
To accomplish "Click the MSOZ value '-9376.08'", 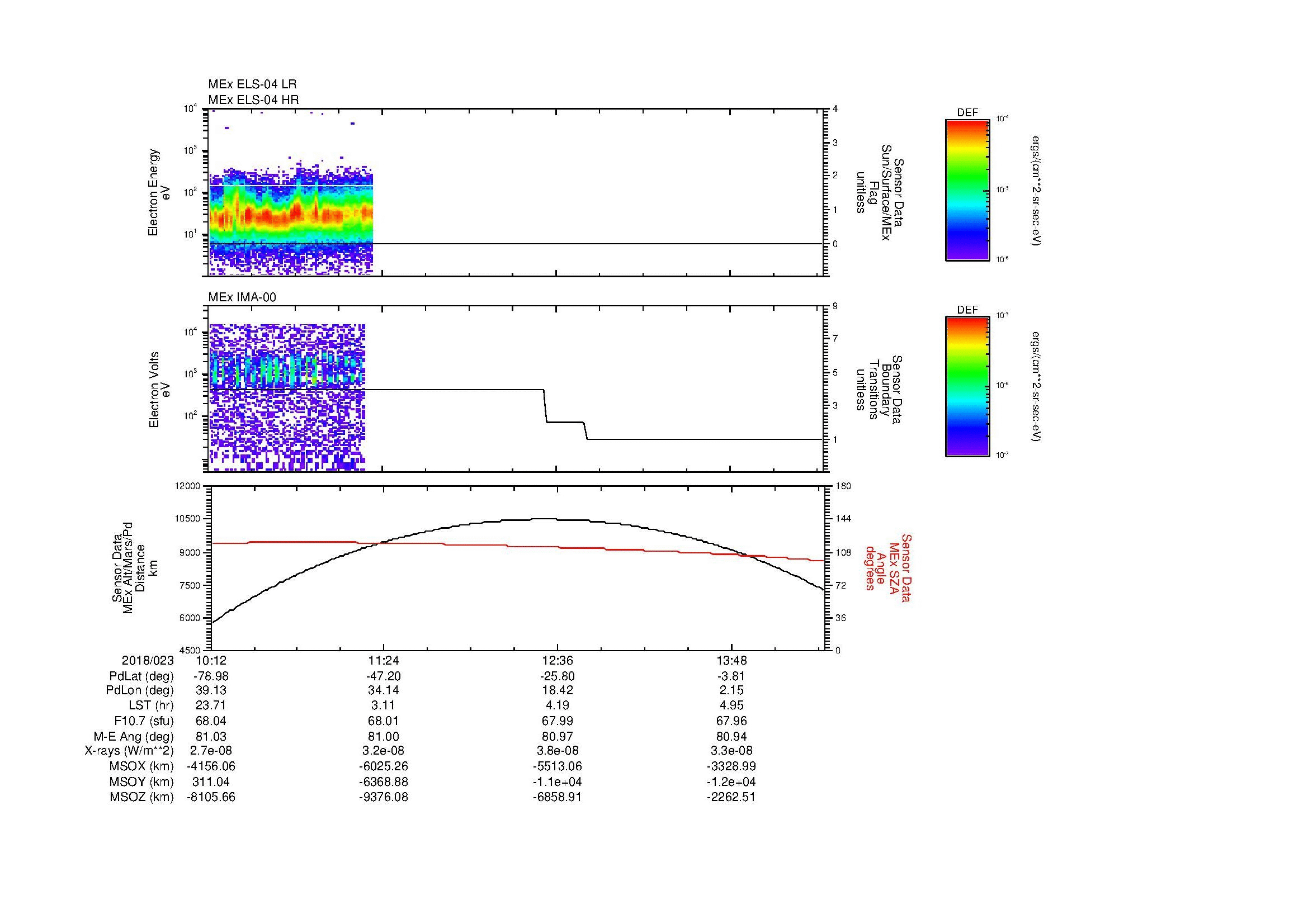I will click(x=384, y=797).
